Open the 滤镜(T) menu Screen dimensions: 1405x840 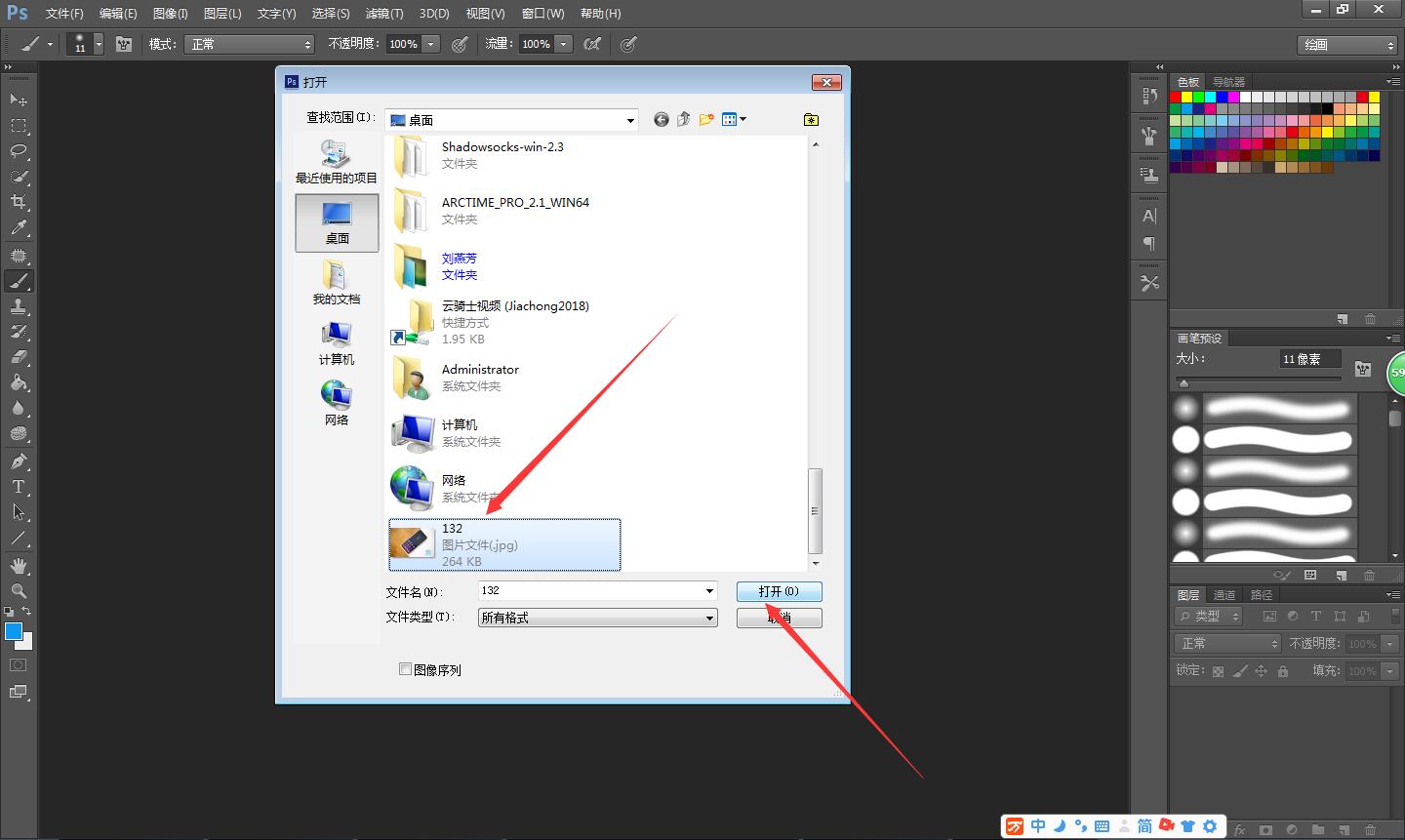coord(383,14)
